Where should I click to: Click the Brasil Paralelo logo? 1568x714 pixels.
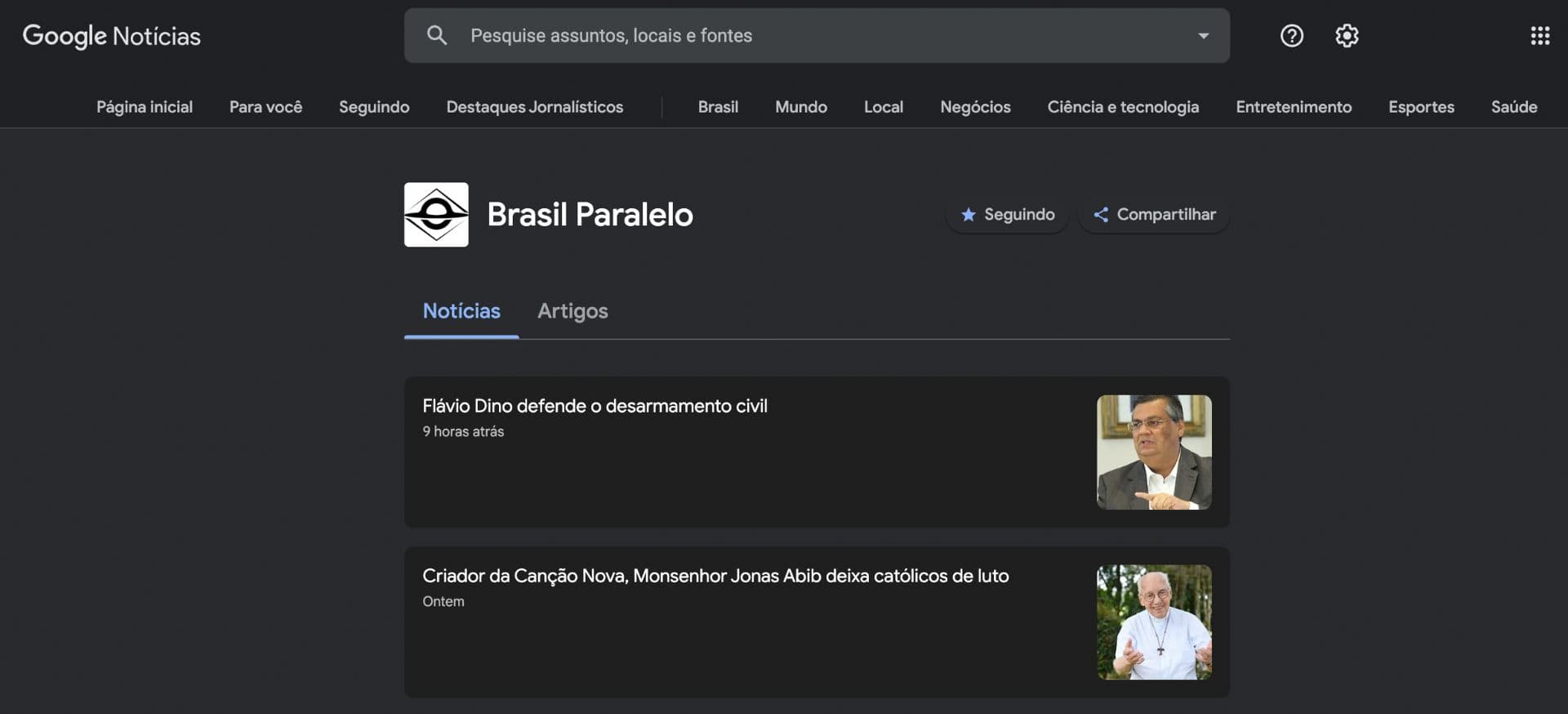point(436,214)
